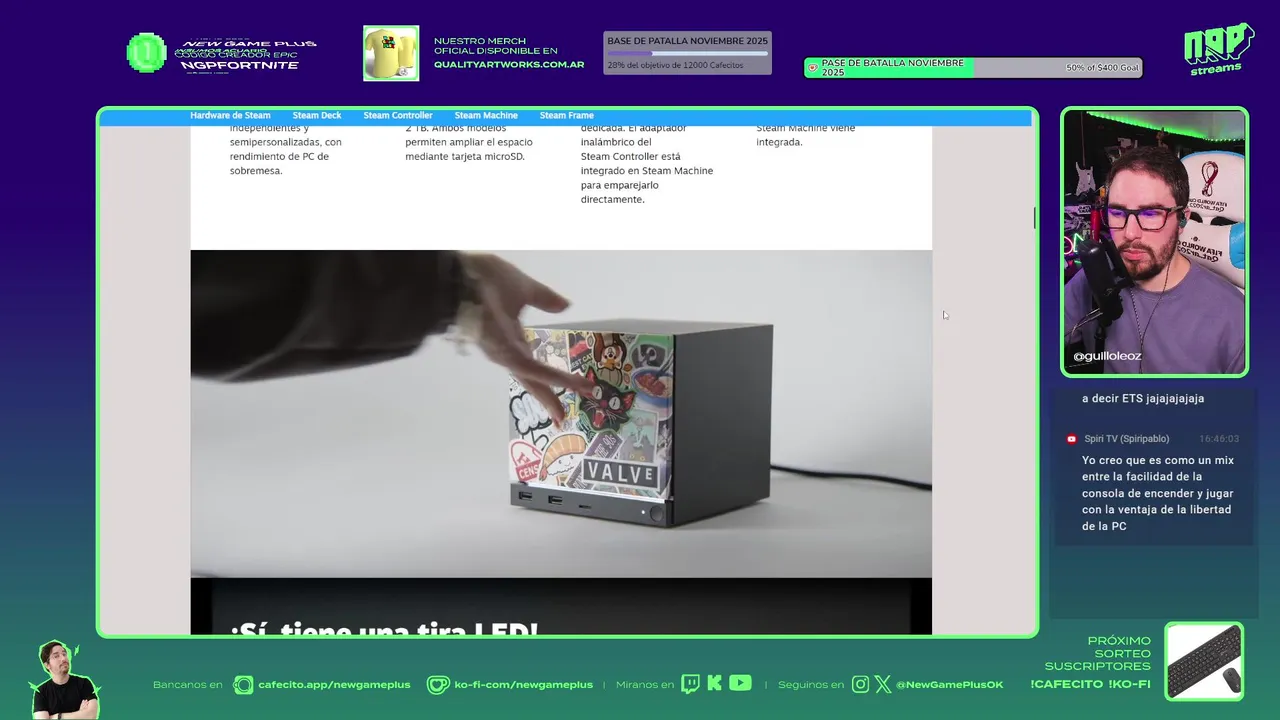Click the NGP streams logo

click(1219, 49)
